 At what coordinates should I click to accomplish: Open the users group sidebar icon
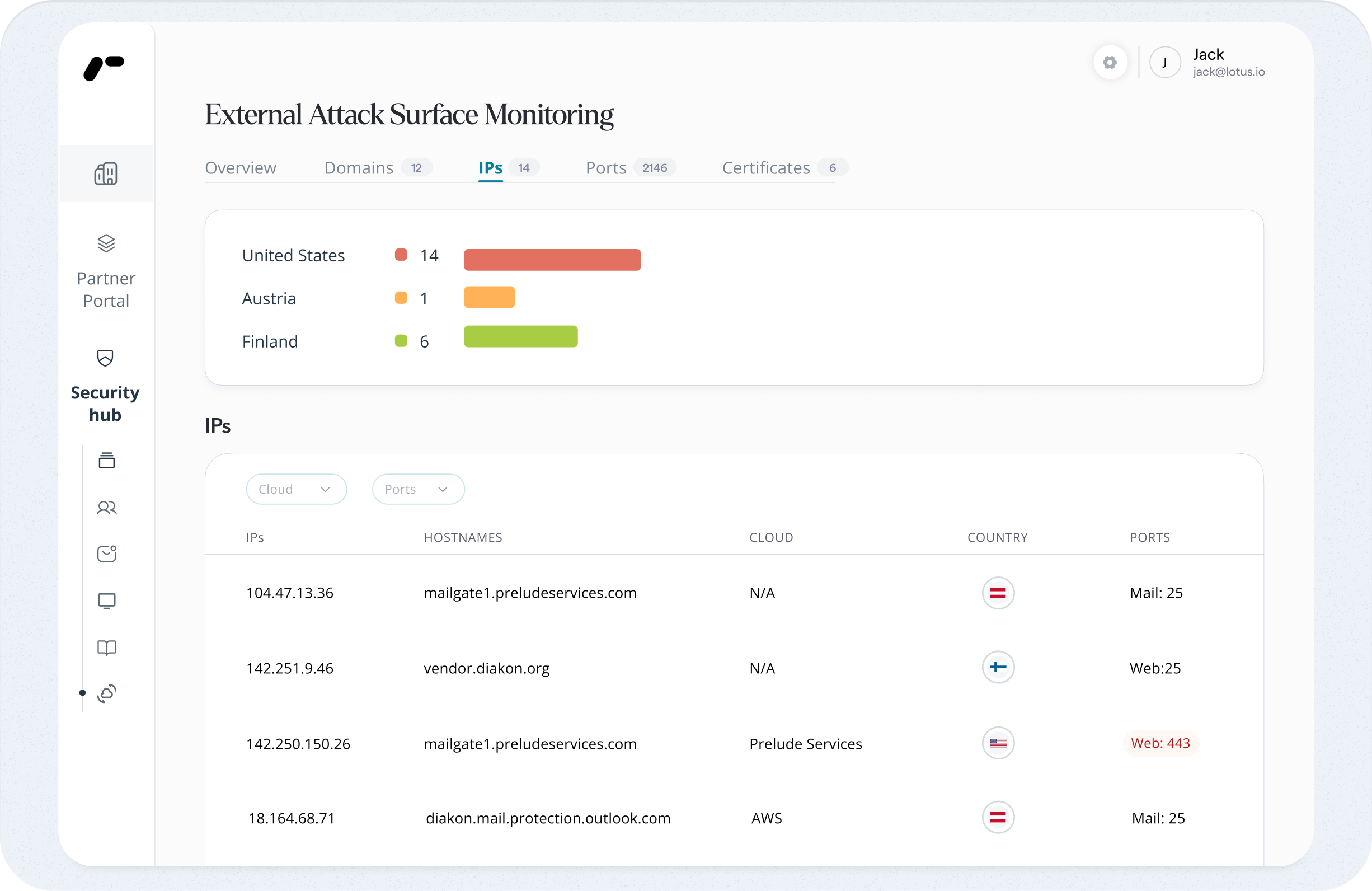(x=107, y=508)
